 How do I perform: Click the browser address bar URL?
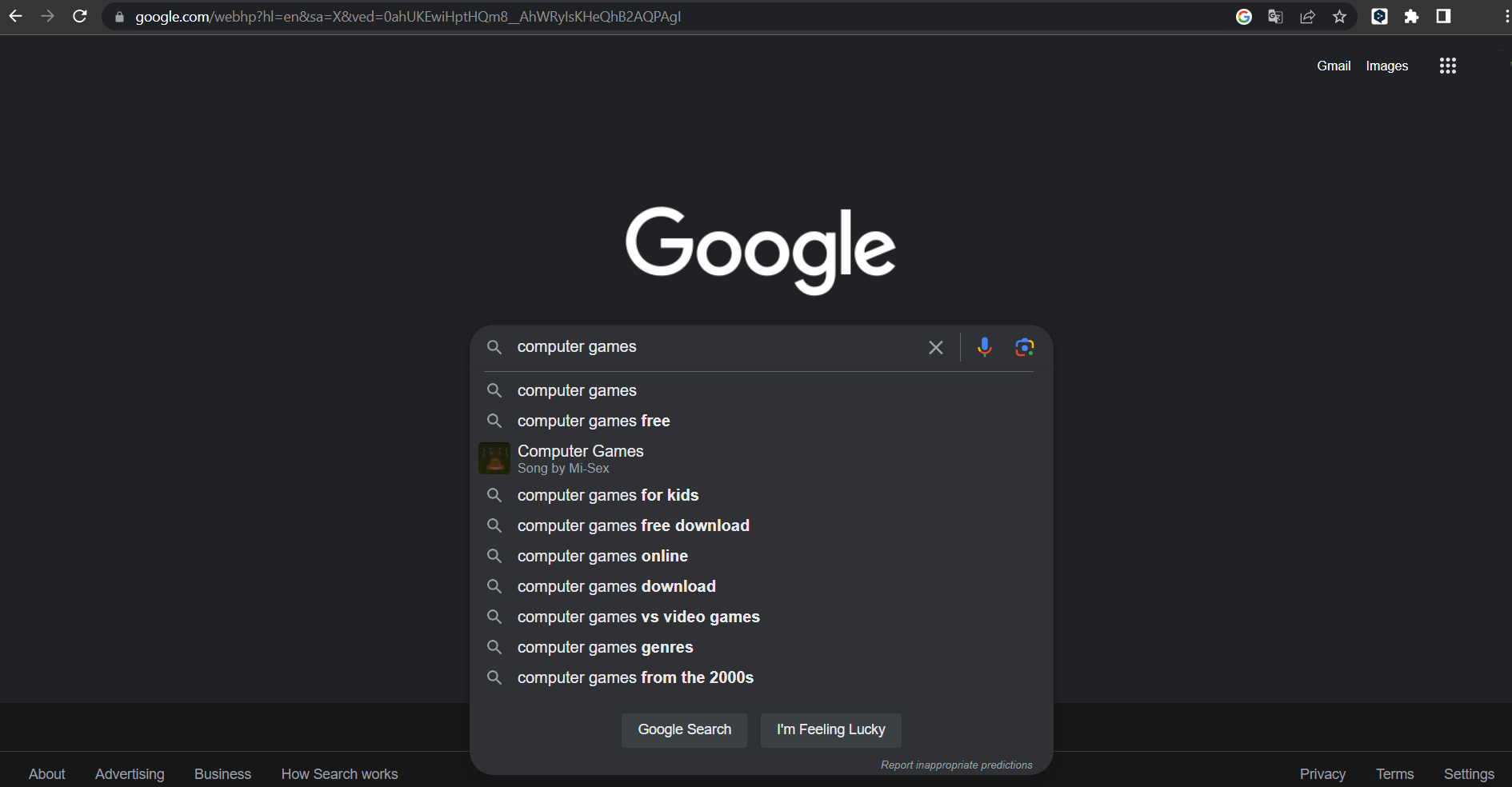click(x=408, y=17)
